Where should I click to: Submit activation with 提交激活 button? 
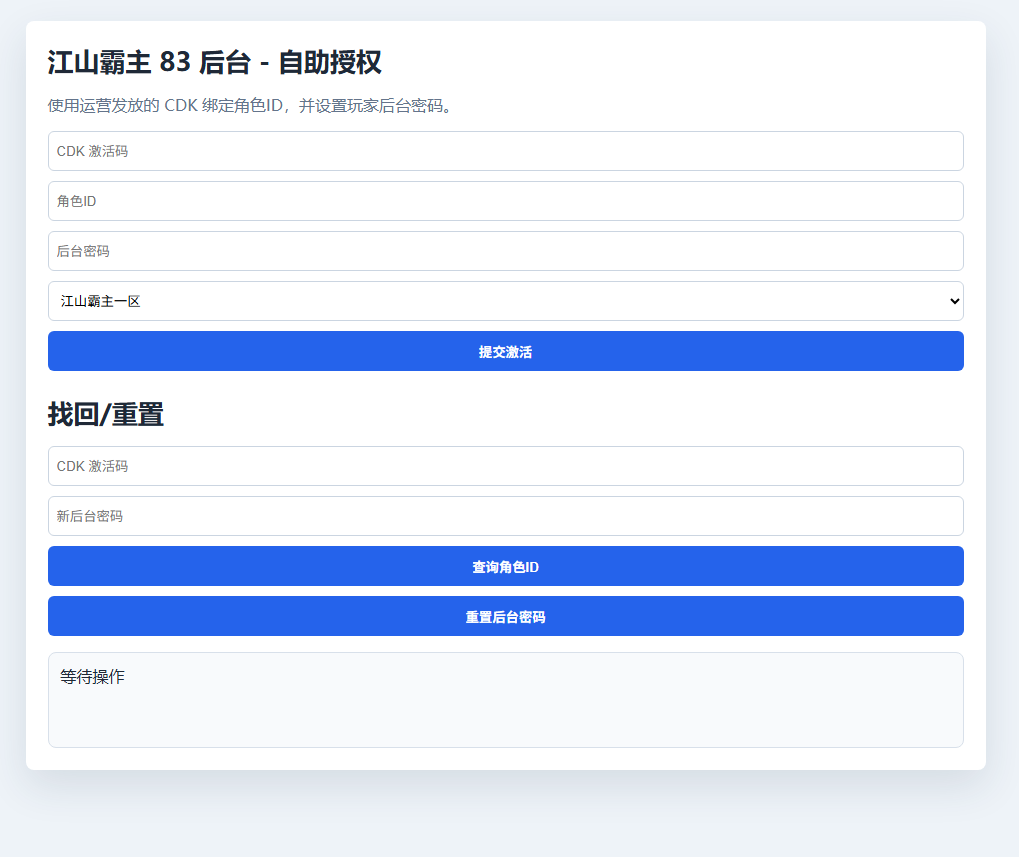coord(506,352)
